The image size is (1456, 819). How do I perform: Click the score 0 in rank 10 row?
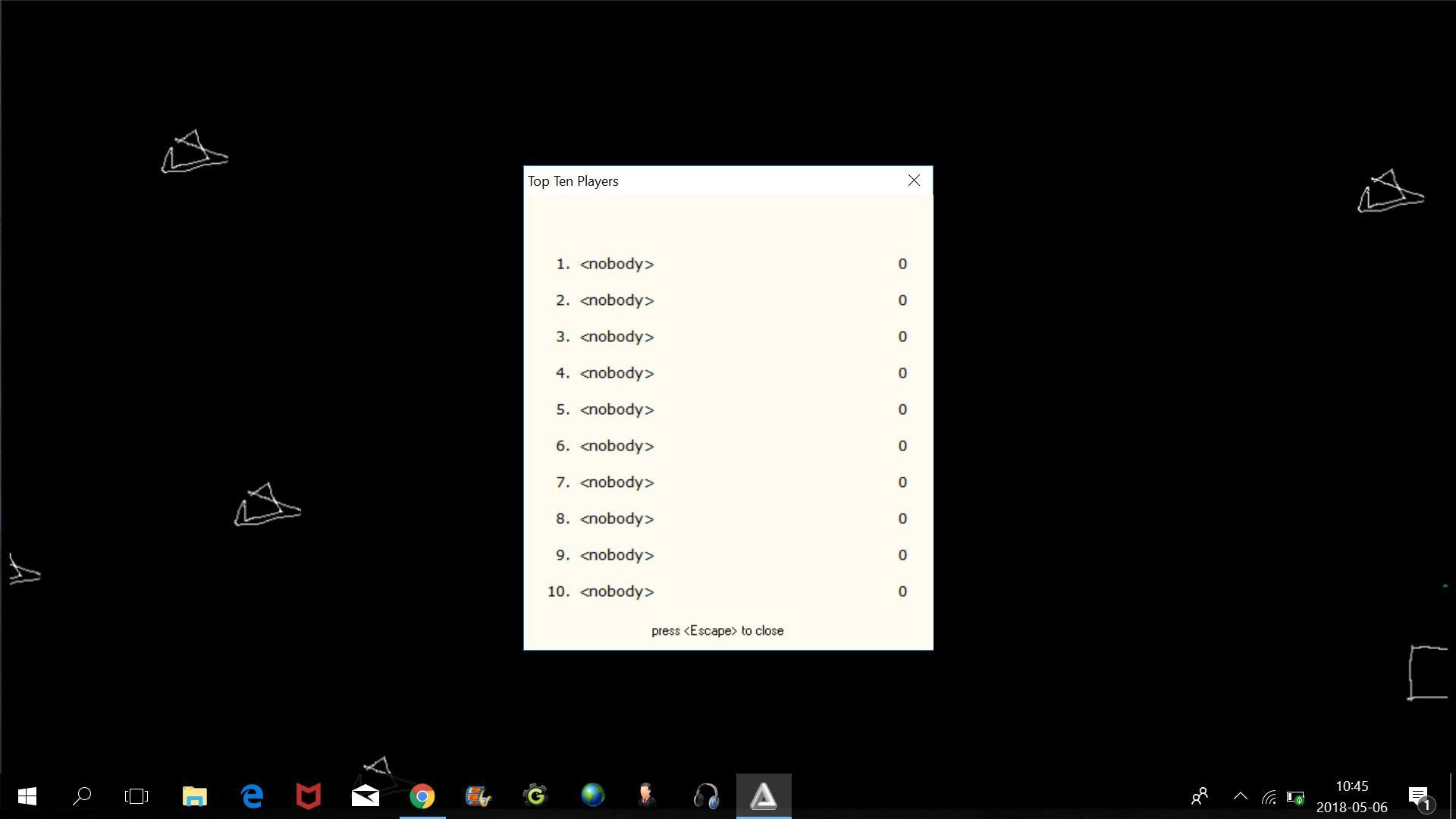tap(902, 591)
